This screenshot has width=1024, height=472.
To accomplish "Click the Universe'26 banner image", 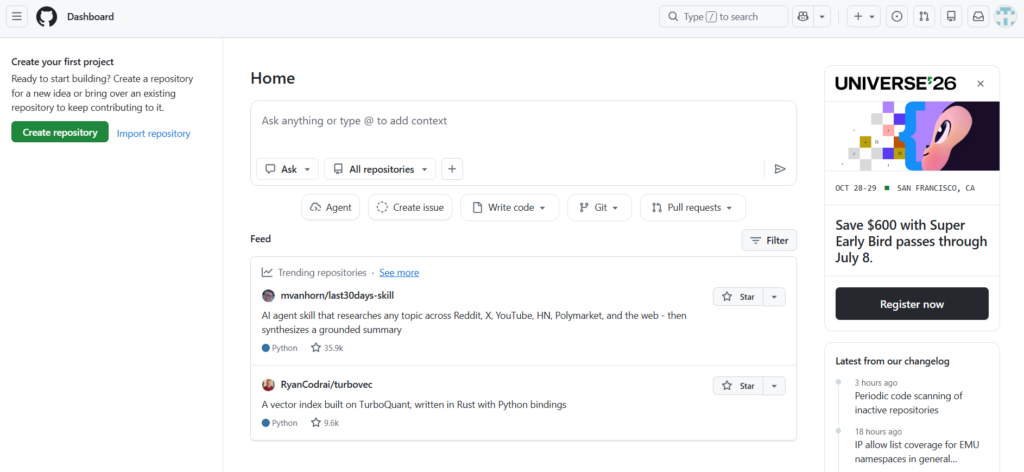I will [912, 136].
